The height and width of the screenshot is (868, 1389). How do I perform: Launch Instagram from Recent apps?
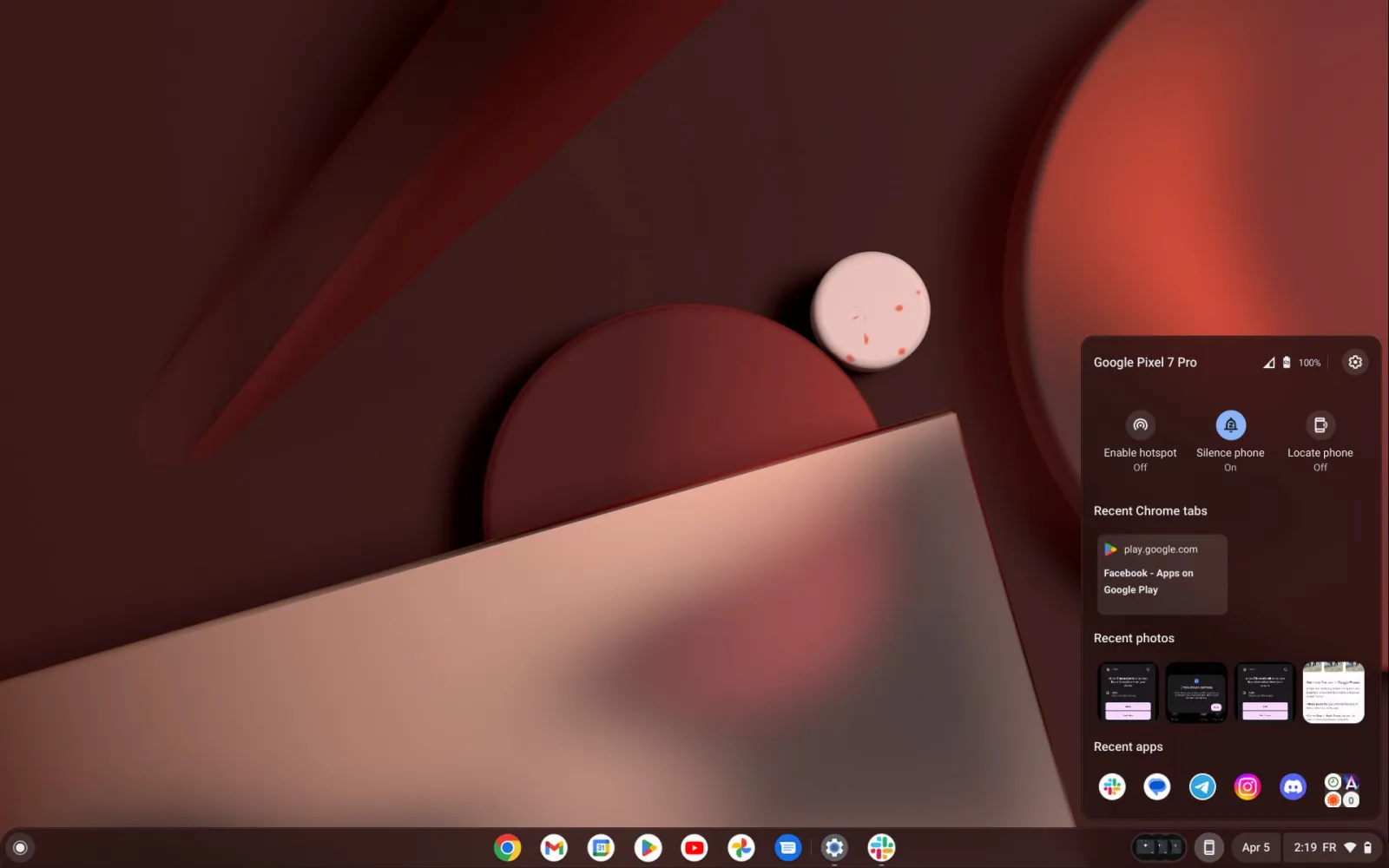1247,787
